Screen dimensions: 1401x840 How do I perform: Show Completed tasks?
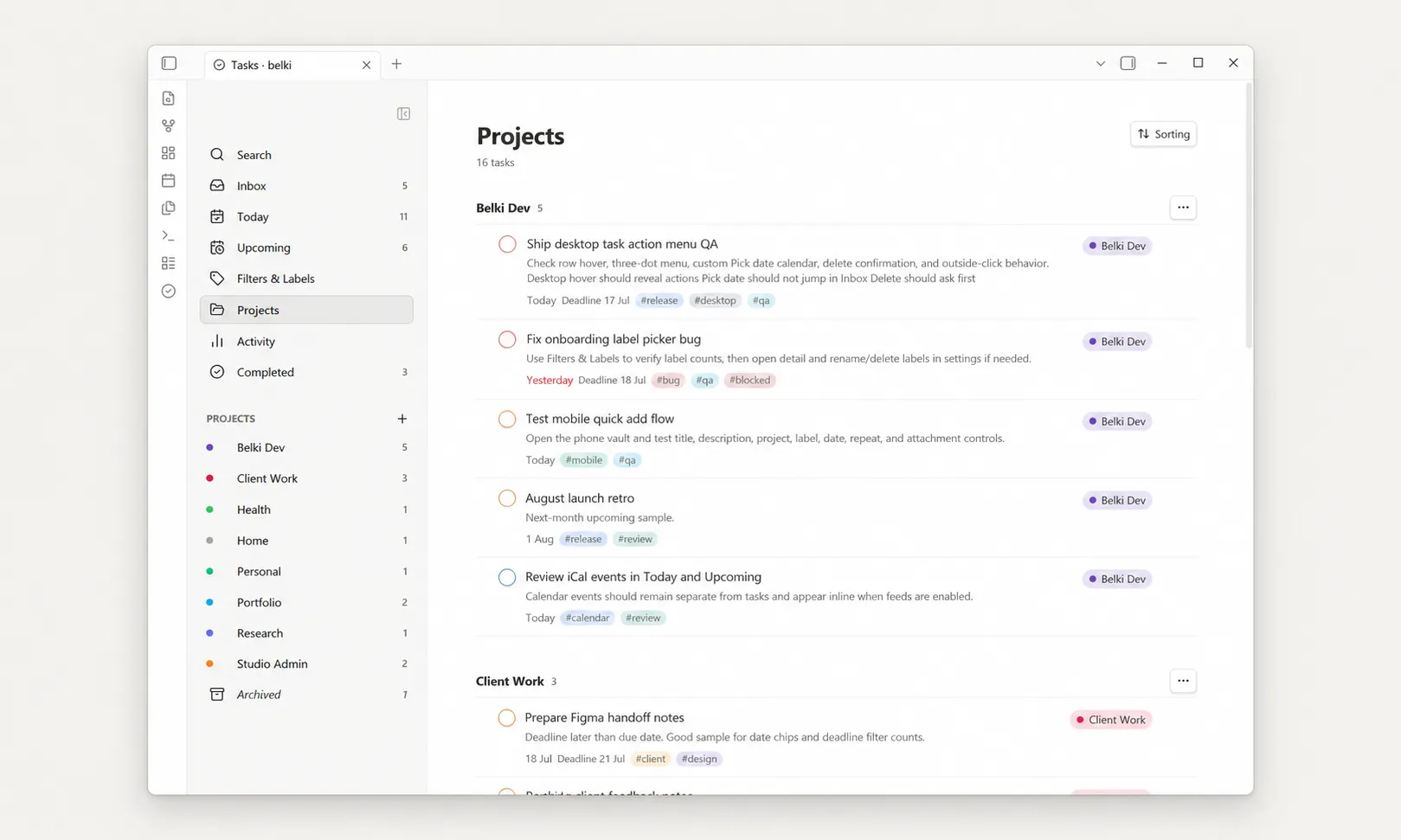[306, 372]
